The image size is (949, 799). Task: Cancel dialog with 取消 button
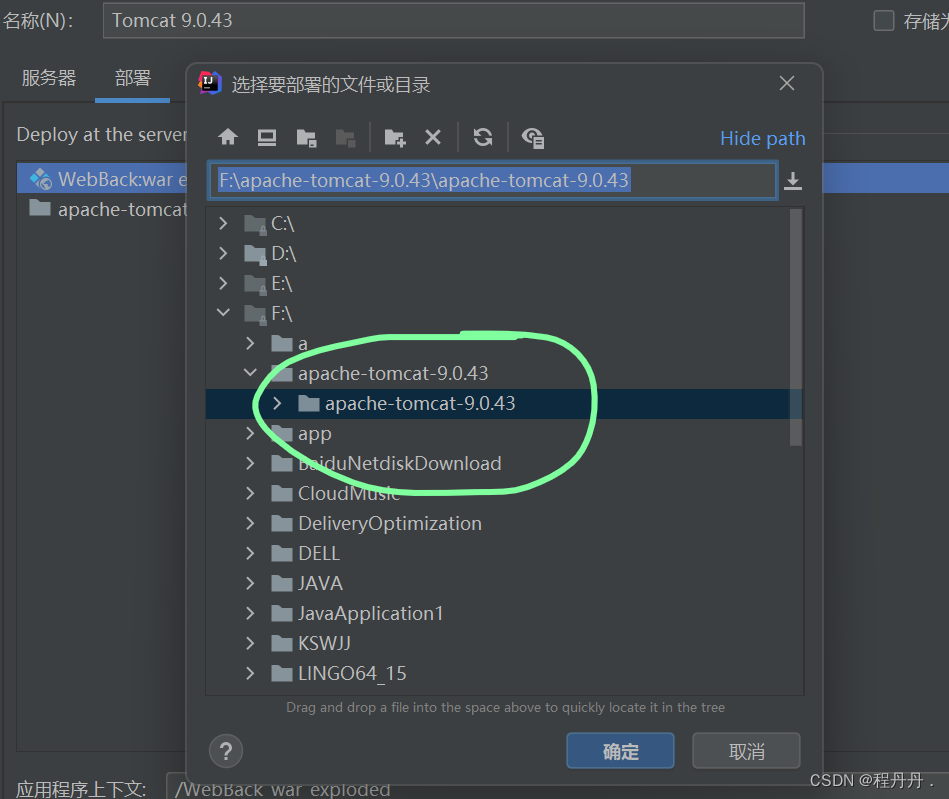pyautogui.click(x=746, y=751)
